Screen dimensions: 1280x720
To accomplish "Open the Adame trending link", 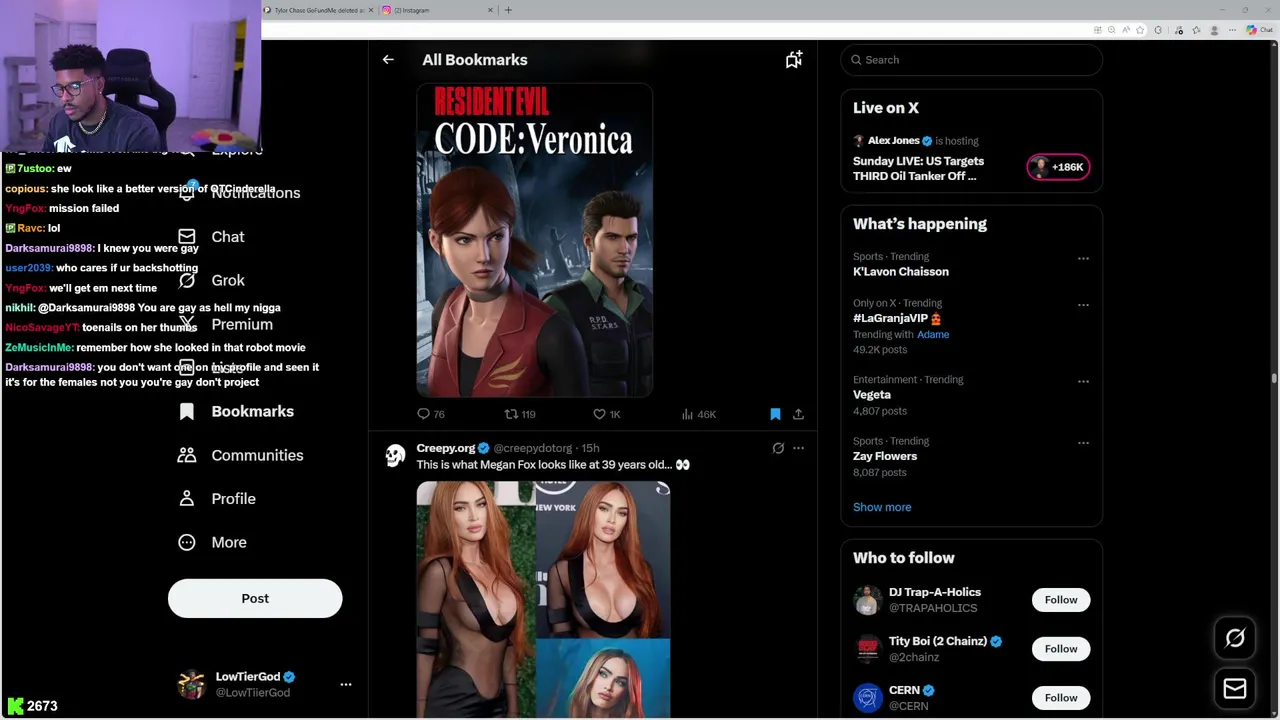I will pos(933,334).
